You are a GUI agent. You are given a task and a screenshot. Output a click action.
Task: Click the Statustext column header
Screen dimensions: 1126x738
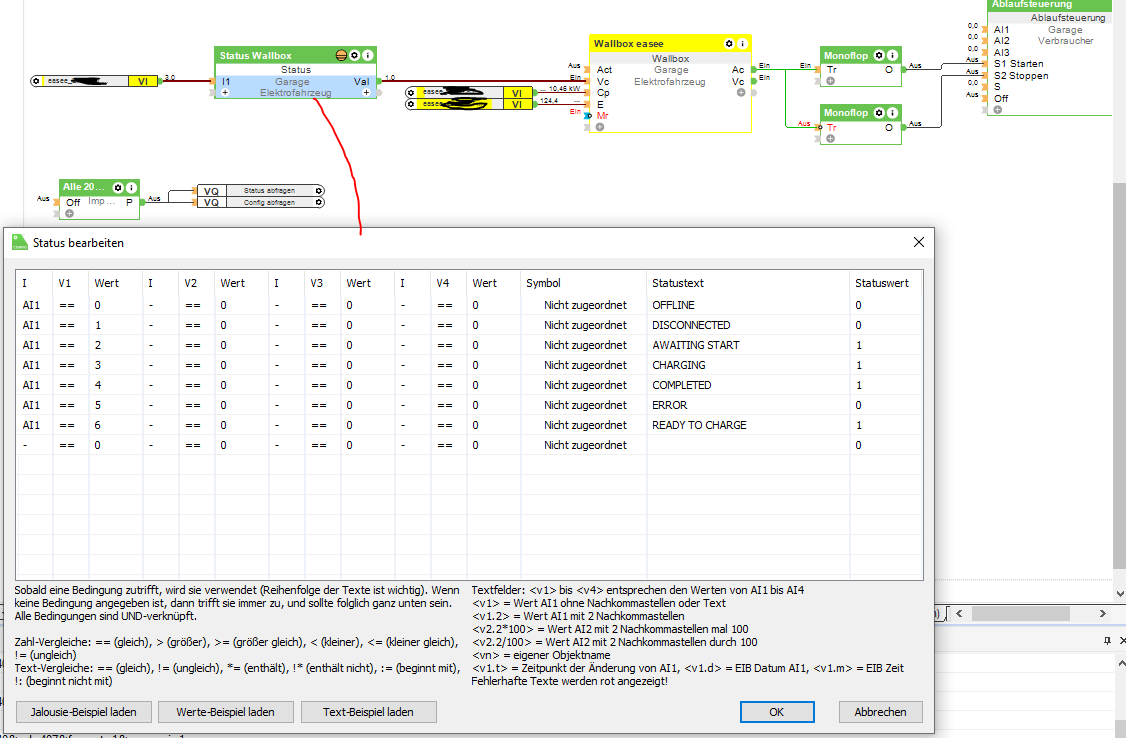tap(677, 283)
